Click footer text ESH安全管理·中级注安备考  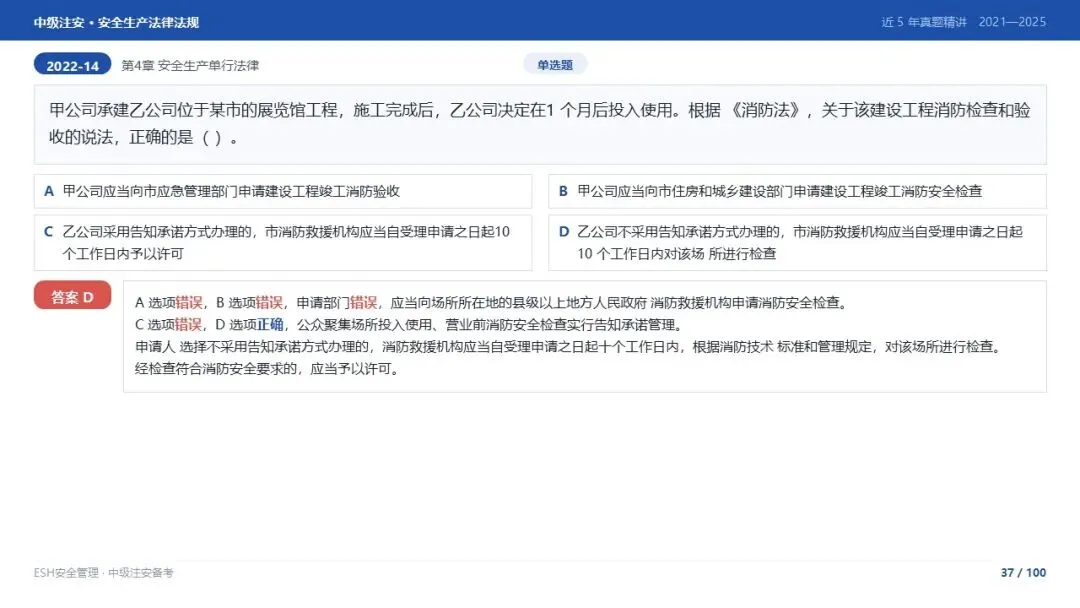click(103, 572)
